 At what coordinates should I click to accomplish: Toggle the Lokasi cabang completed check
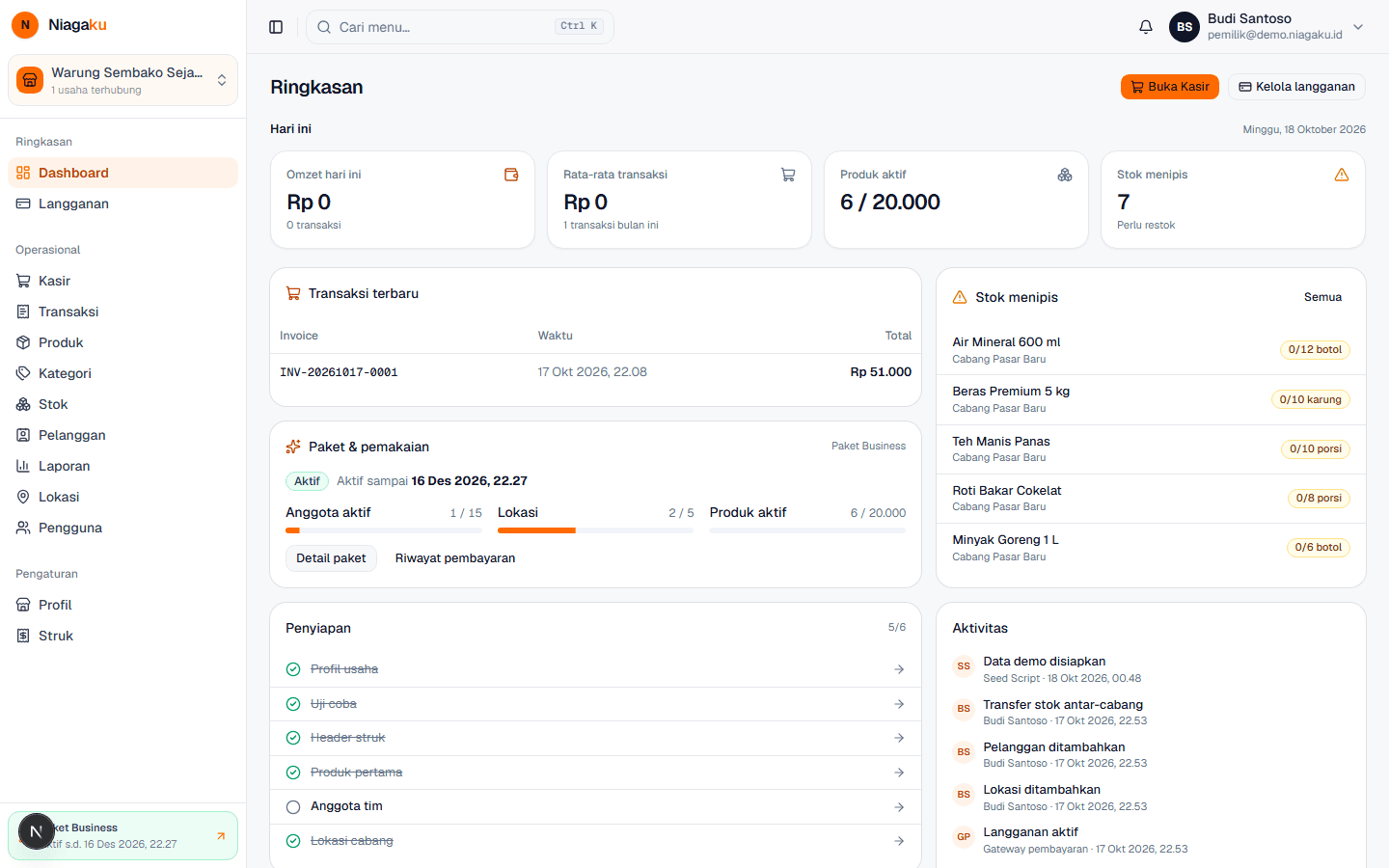293,841
